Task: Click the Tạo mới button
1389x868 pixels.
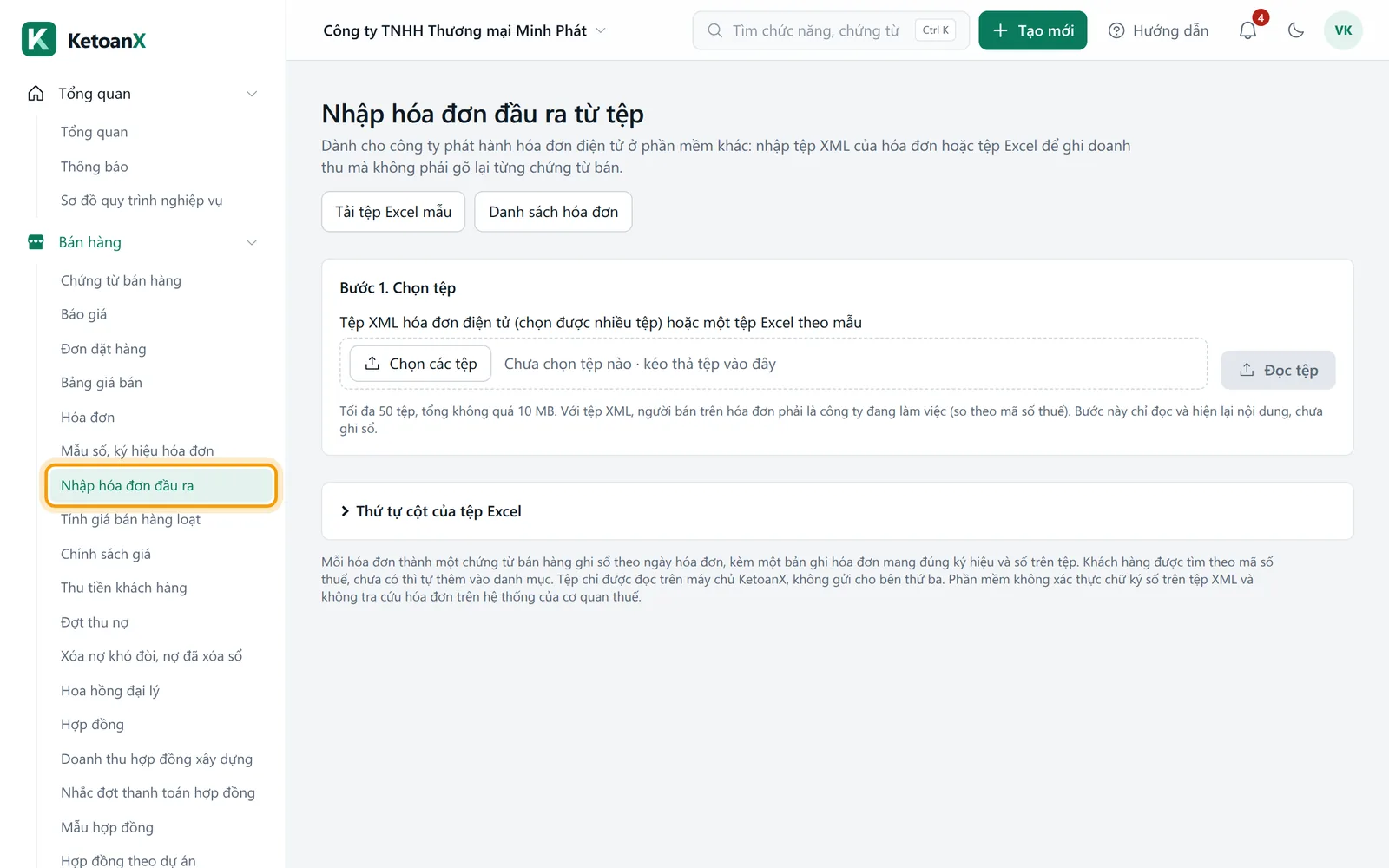Action: [1032, 30]
